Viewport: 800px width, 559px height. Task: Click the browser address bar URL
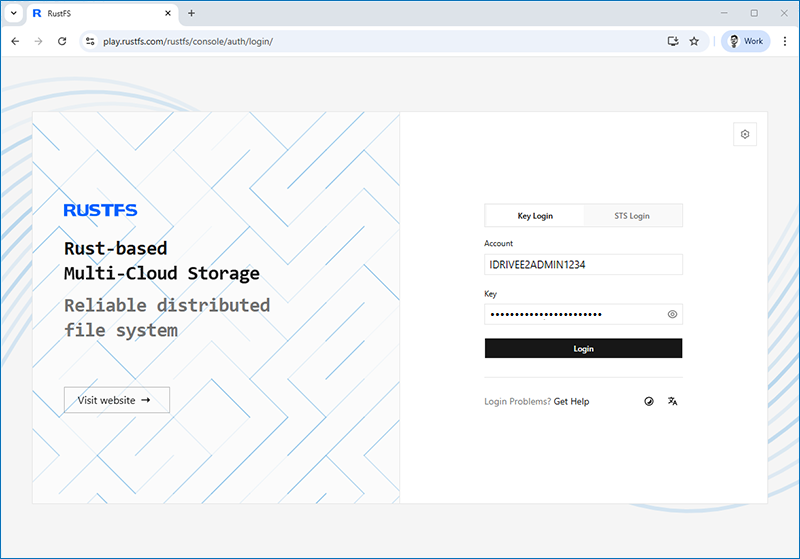click(188, 41)
